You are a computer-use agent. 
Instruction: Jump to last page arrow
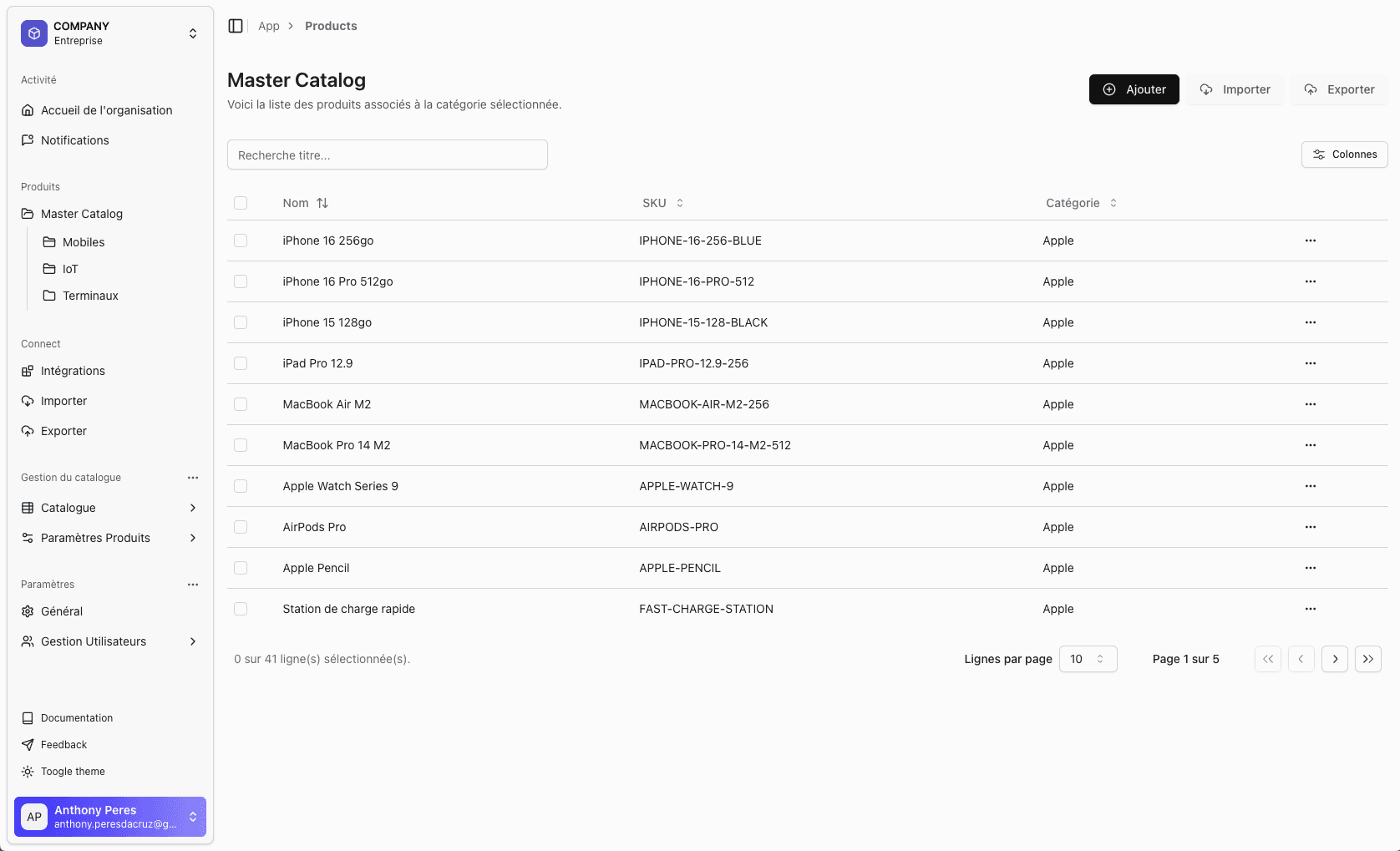(1368, 659)
